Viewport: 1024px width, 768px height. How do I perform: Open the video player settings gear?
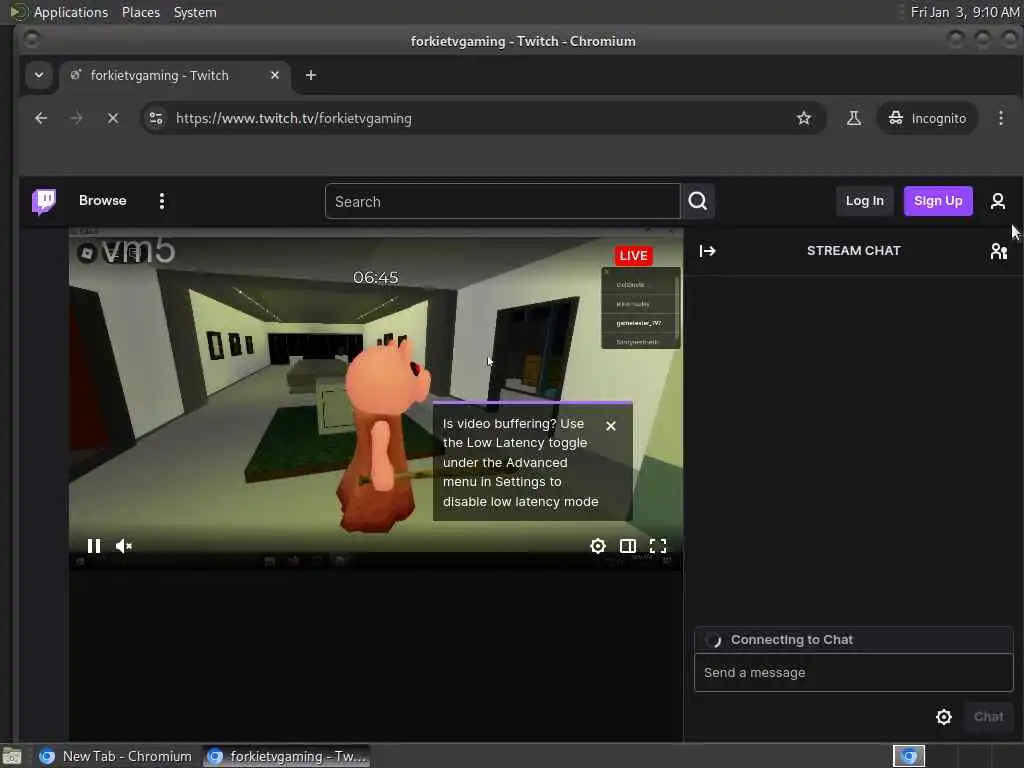(598, 545)
